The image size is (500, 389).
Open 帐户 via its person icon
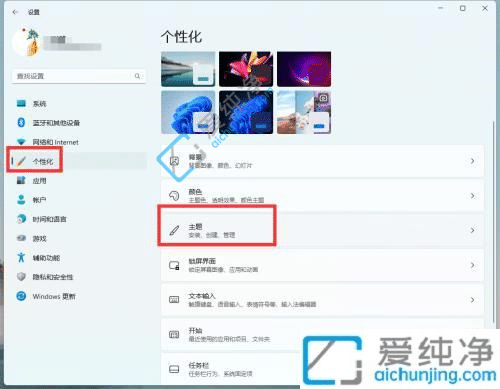[21, 200]
